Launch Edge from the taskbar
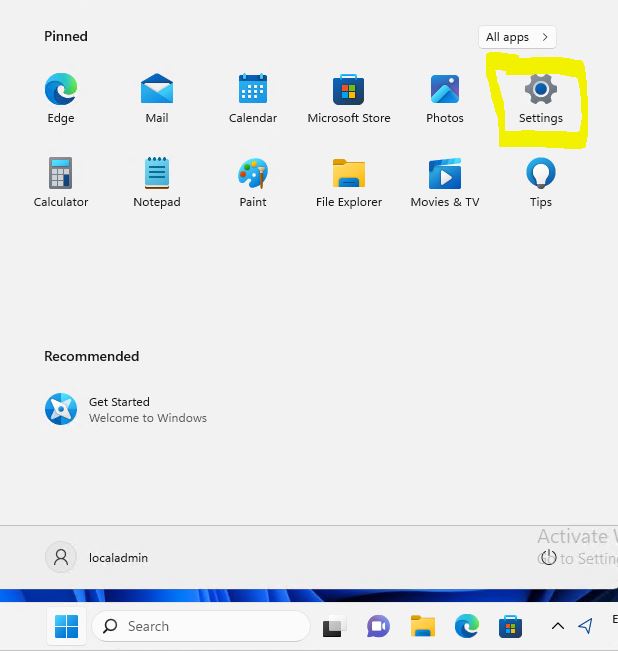Viewport: 618px width, 653px height. tap(467, 626)
